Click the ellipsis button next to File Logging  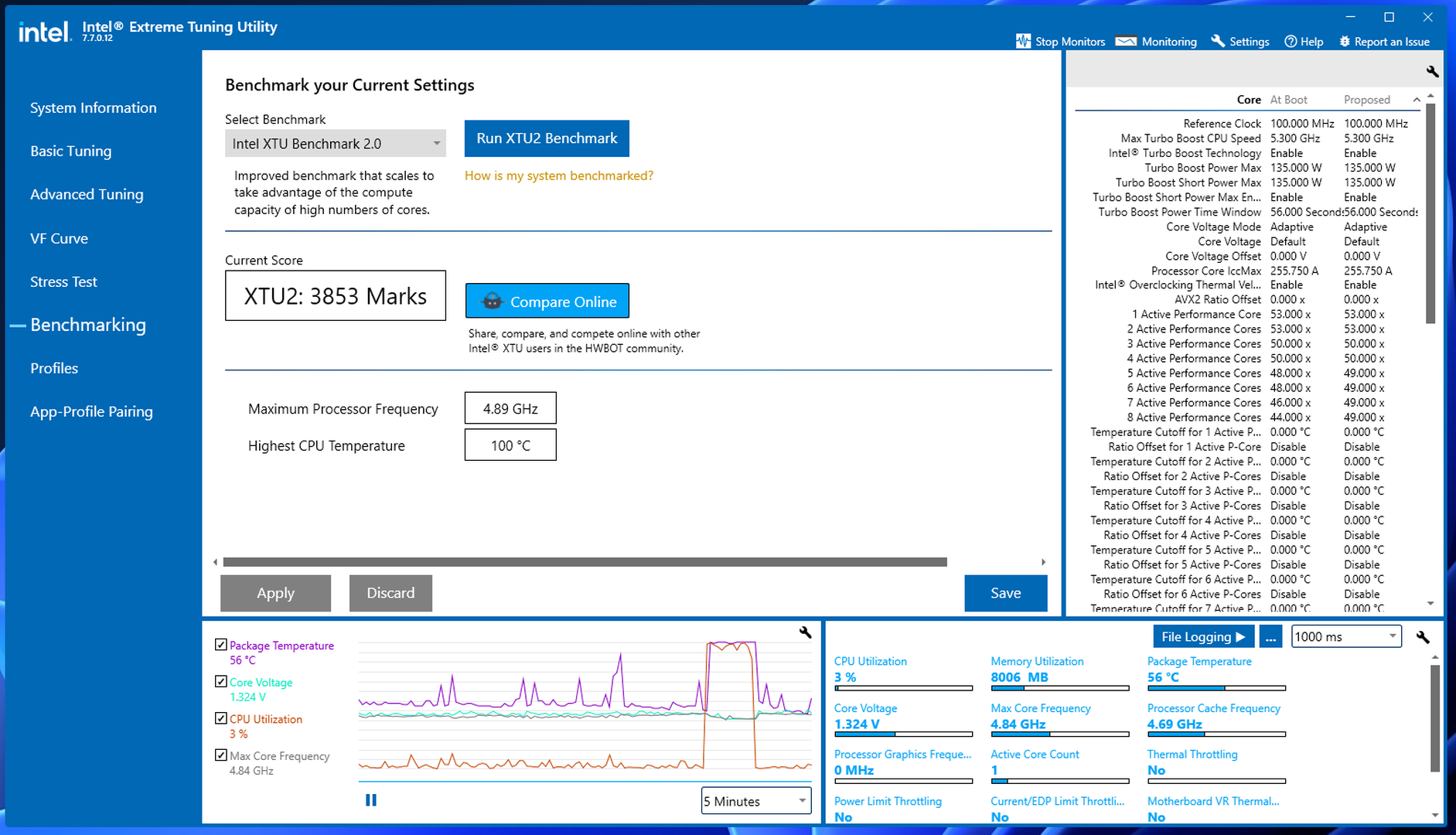[x=1270, y=637]
